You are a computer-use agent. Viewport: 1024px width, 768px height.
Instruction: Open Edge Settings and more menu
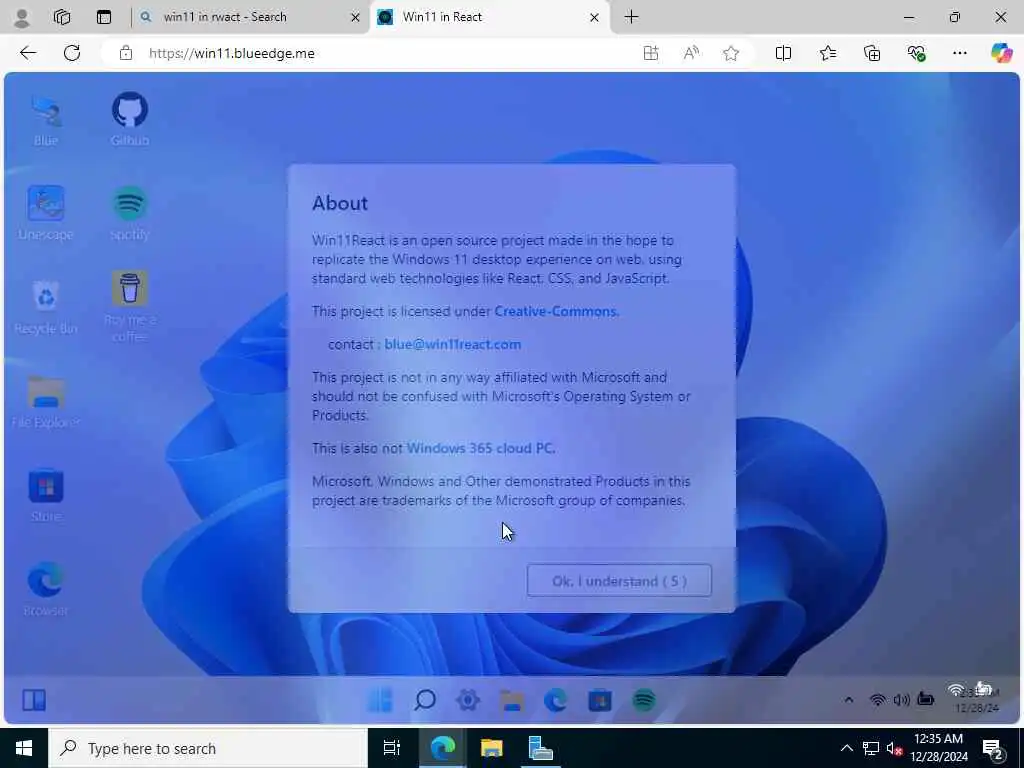pos(959,54)
